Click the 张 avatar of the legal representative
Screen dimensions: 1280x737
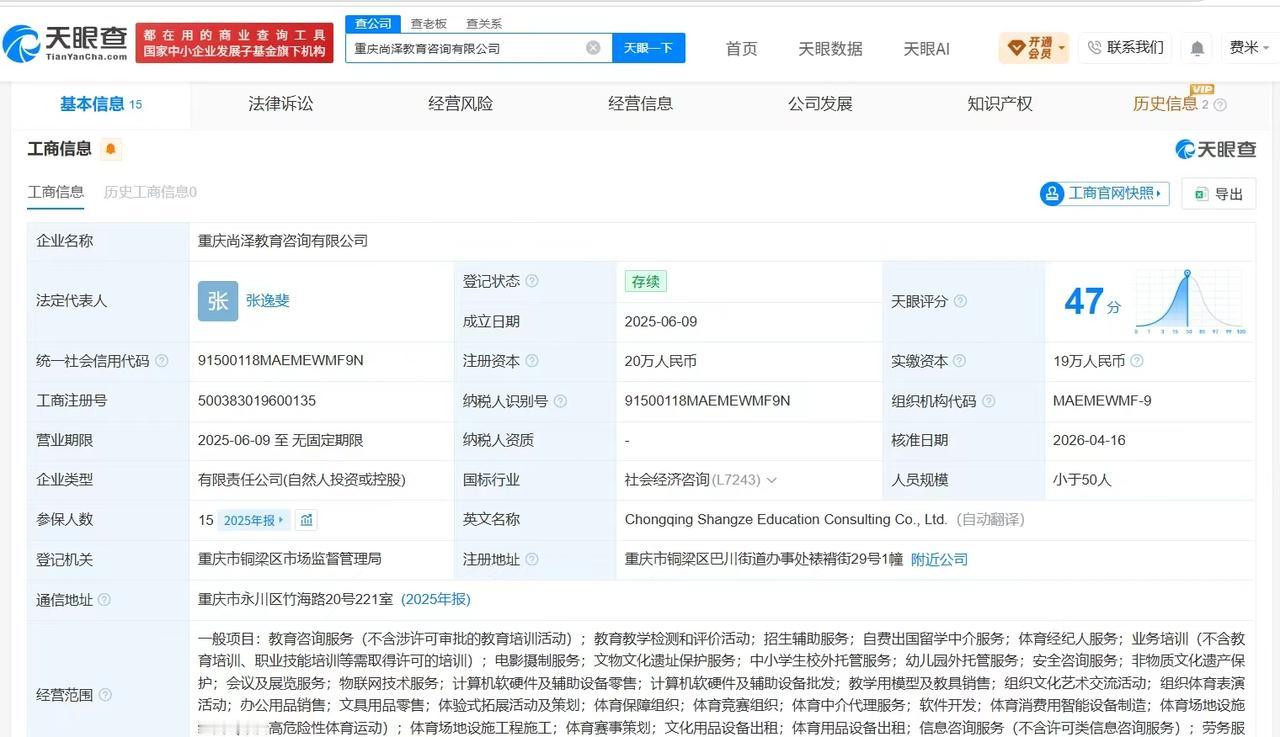click(218, 301)
